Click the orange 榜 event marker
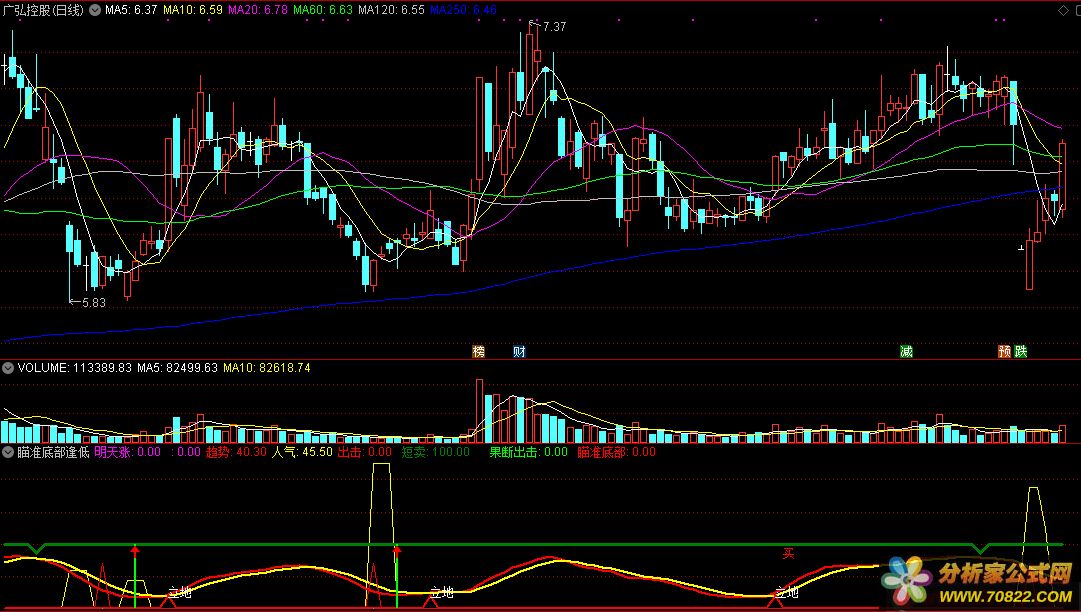This screenshot has width=1081, height=612. pyautogui.click(x=478, y=351)
